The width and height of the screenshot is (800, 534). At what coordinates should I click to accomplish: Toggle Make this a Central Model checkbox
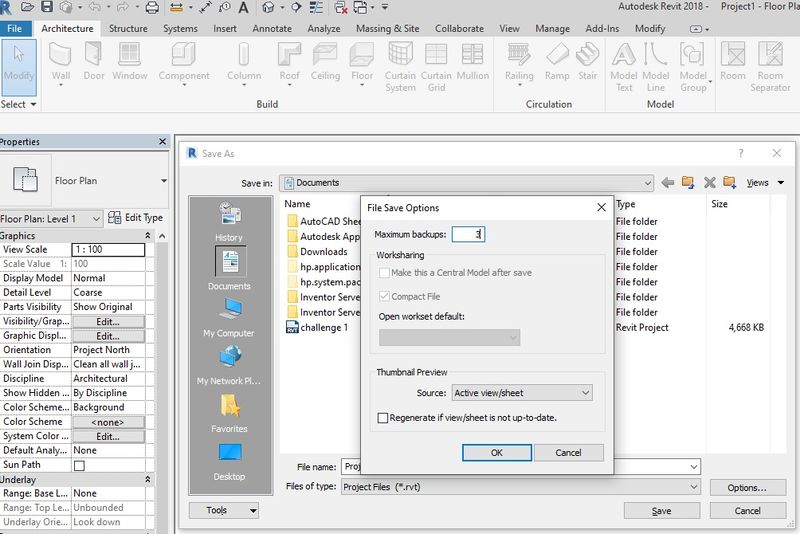pos(384,273)
